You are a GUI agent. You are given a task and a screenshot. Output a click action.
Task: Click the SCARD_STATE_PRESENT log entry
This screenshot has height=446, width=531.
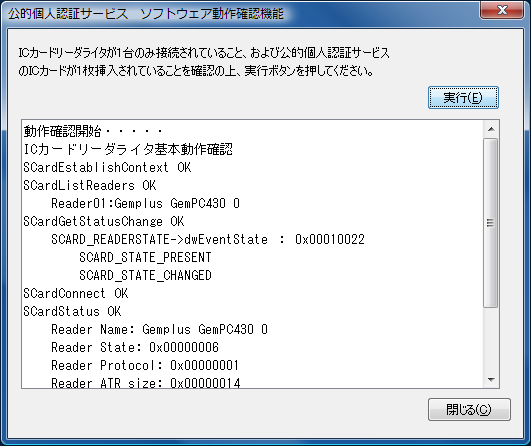tap(145, 257)
